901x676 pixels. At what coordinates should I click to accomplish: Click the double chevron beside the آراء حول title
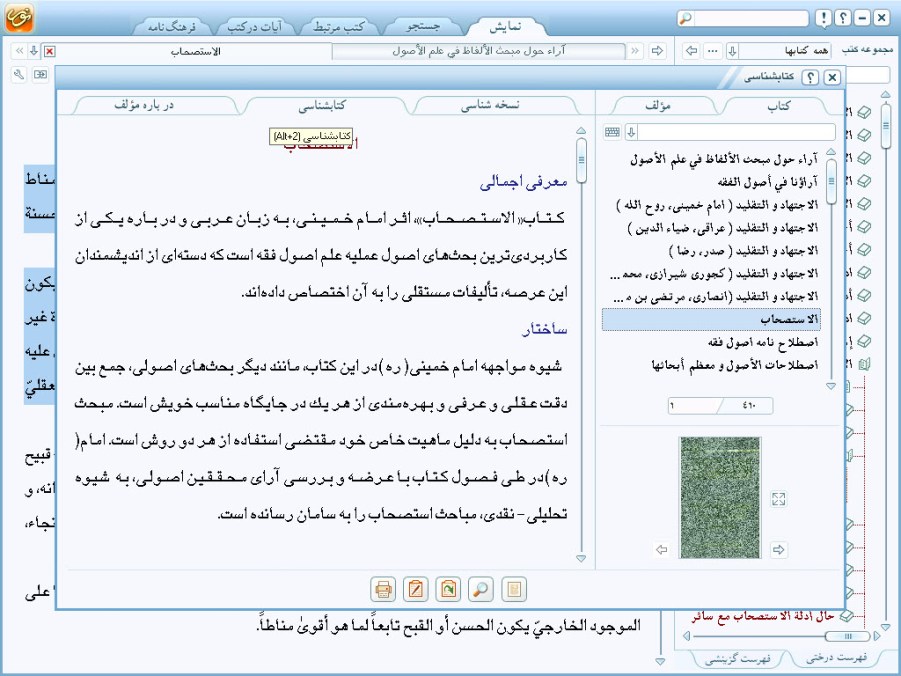pos(635,51)
